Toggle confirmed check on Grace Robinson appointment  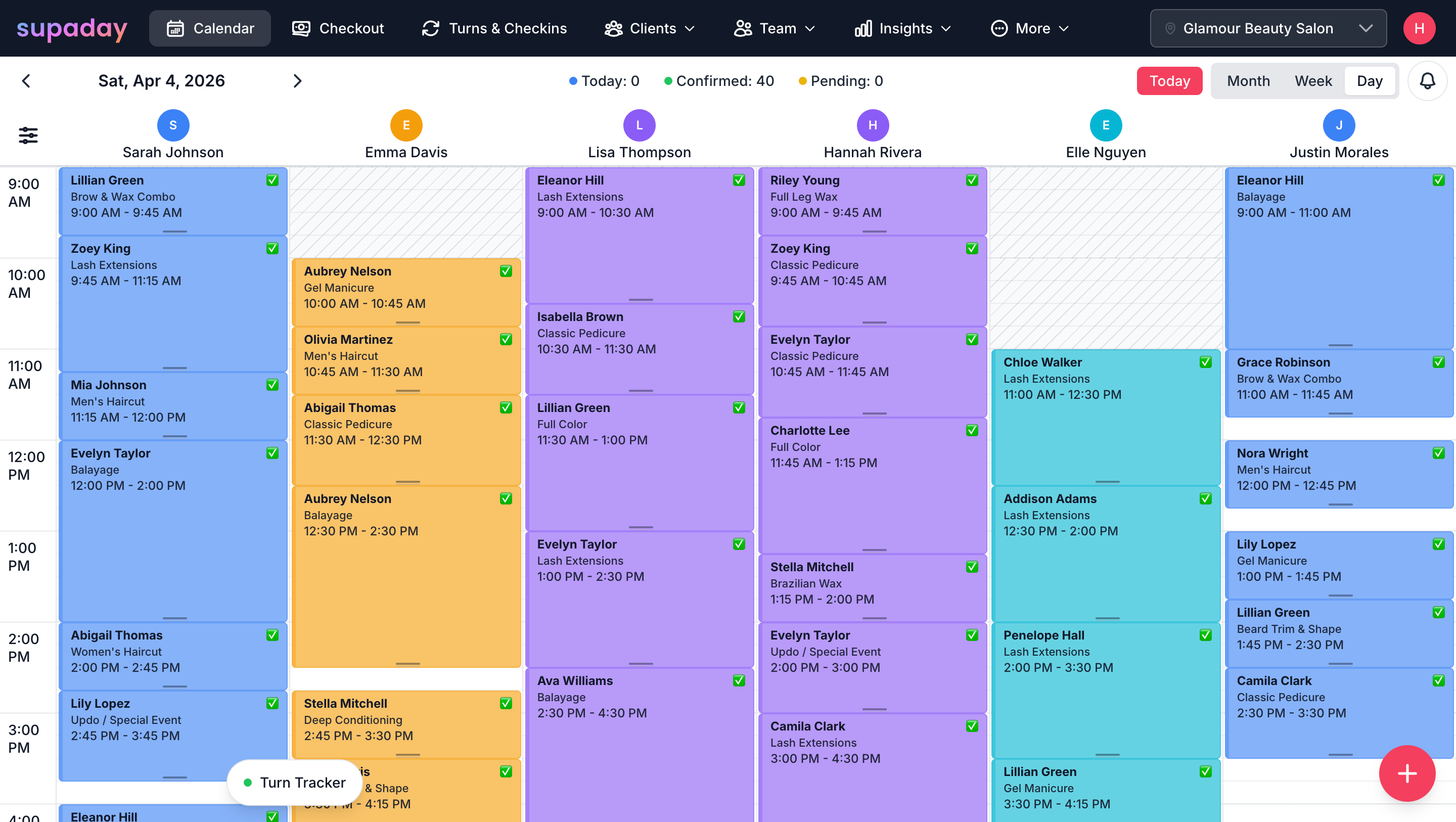pos(1438,362)
